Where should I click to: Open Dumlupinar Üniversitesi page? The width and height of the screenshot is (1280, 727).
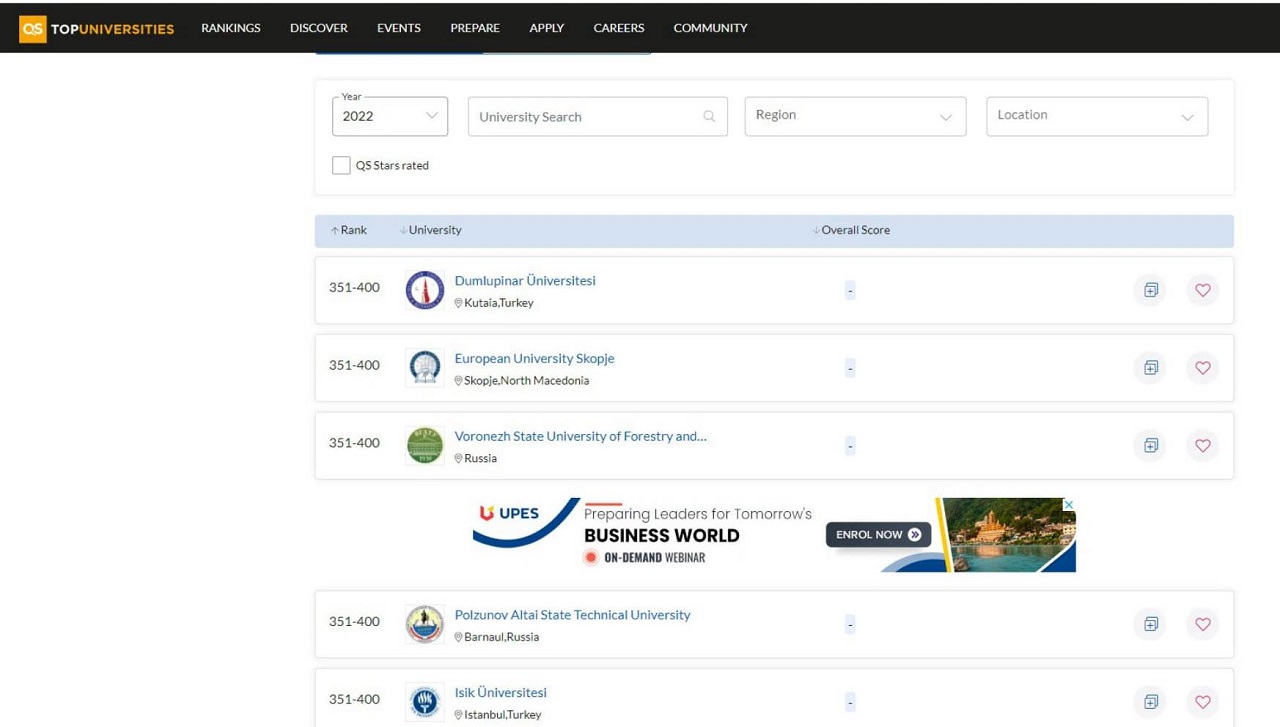pyautogui.click(x=525, y=281)
